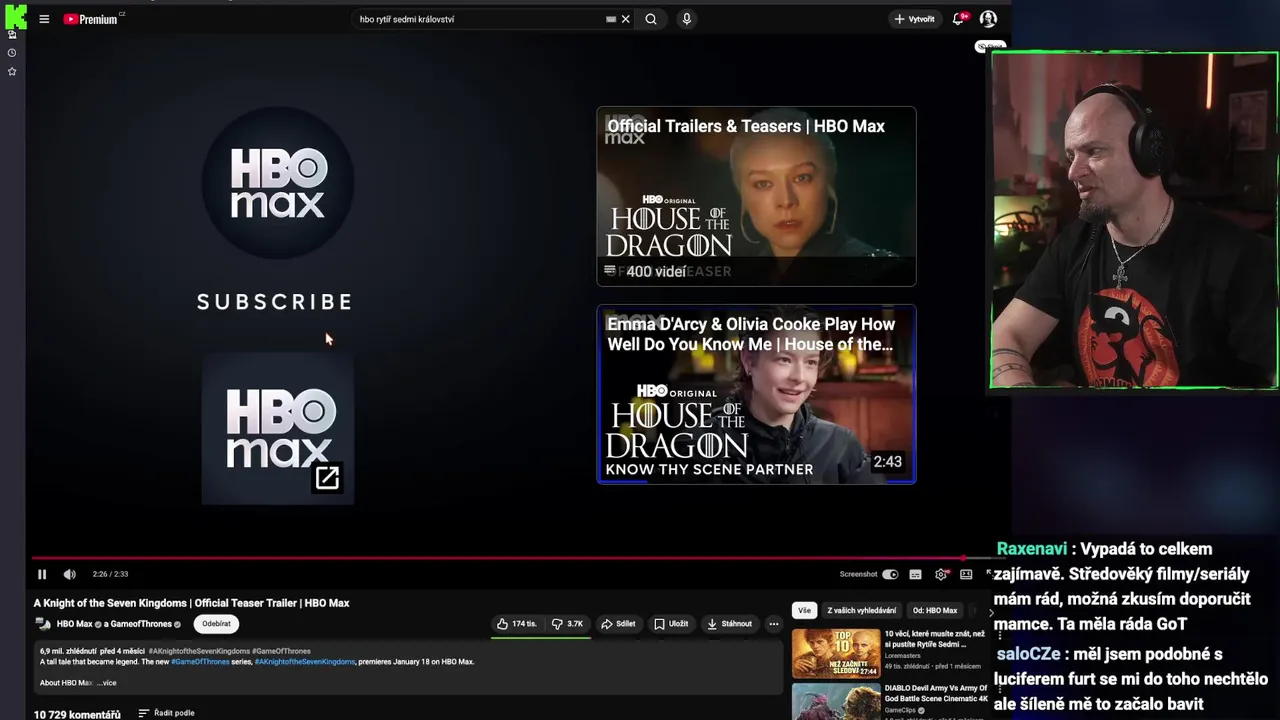Mute the video volume
This screenshot has width=1280, height=720.
[69, 574]
